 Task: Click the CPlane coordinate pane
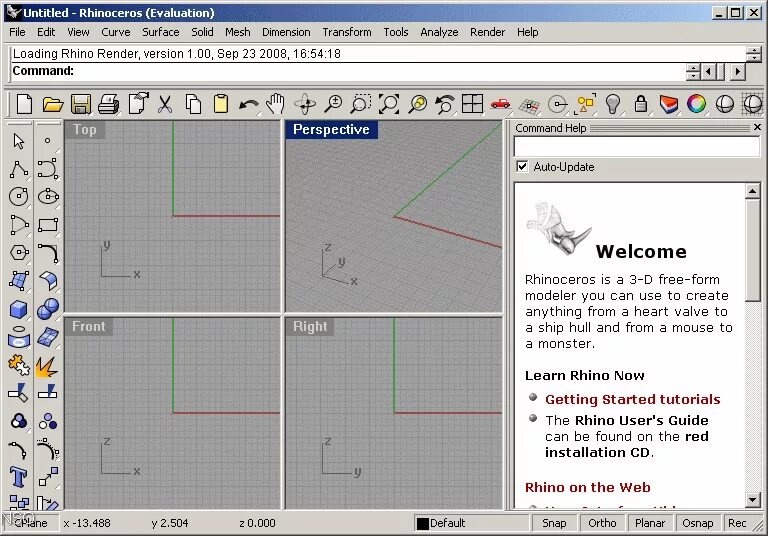pos(30,523)
